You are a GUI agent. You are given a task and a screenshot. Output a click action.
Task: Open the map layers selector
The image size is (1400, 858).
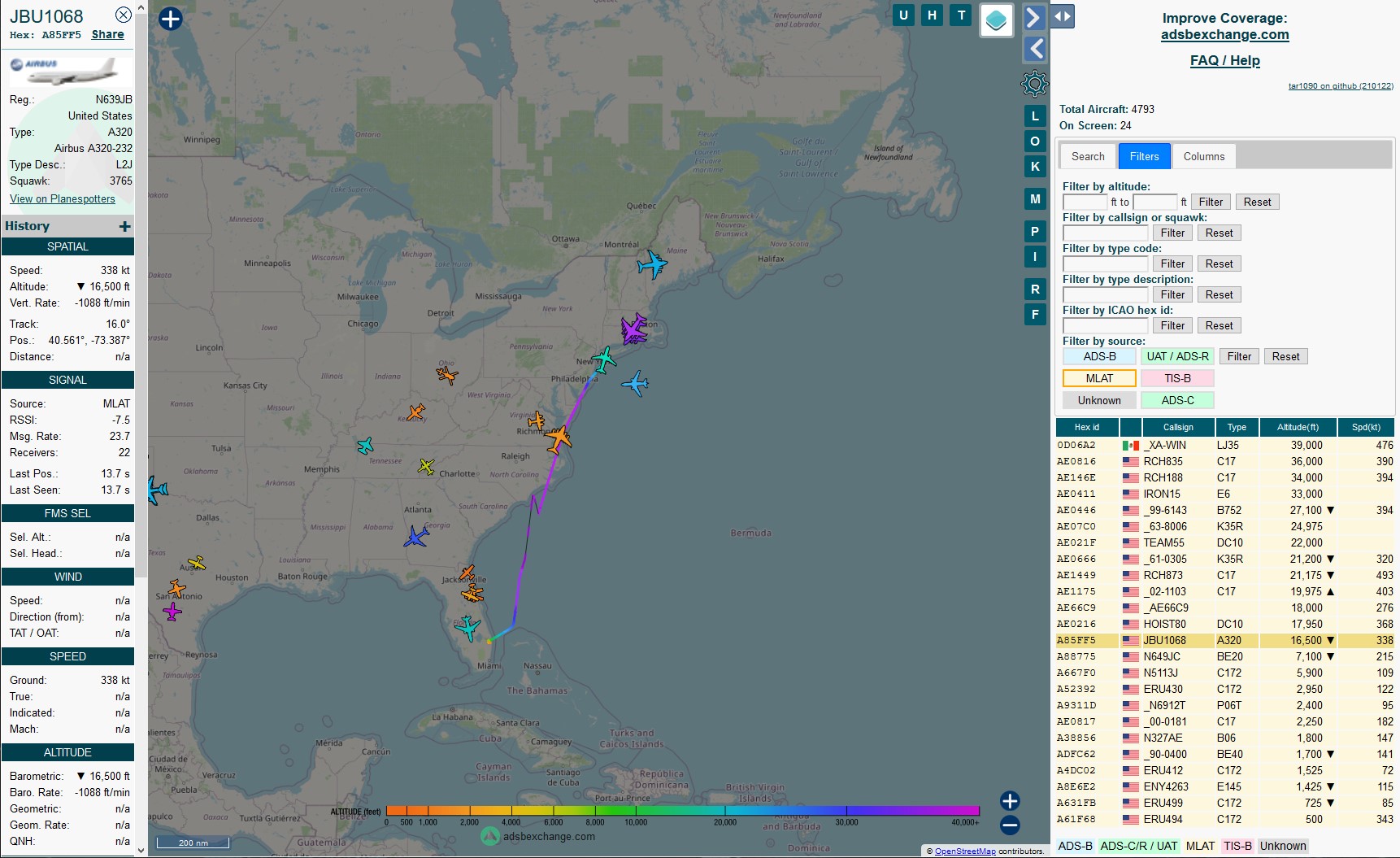click(997, 20)
